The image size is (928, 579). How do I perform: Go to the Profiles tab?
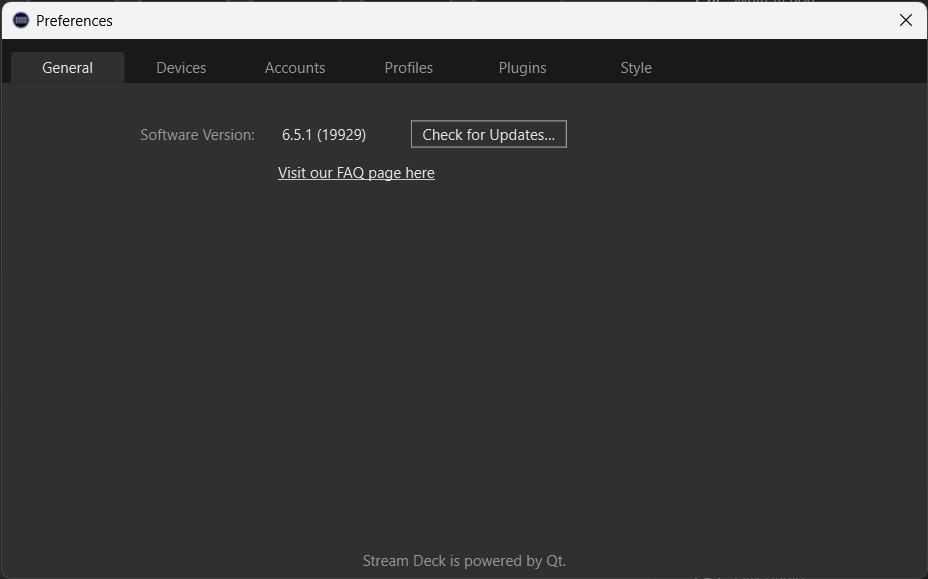pyautogui.click(x=408, y=68)
